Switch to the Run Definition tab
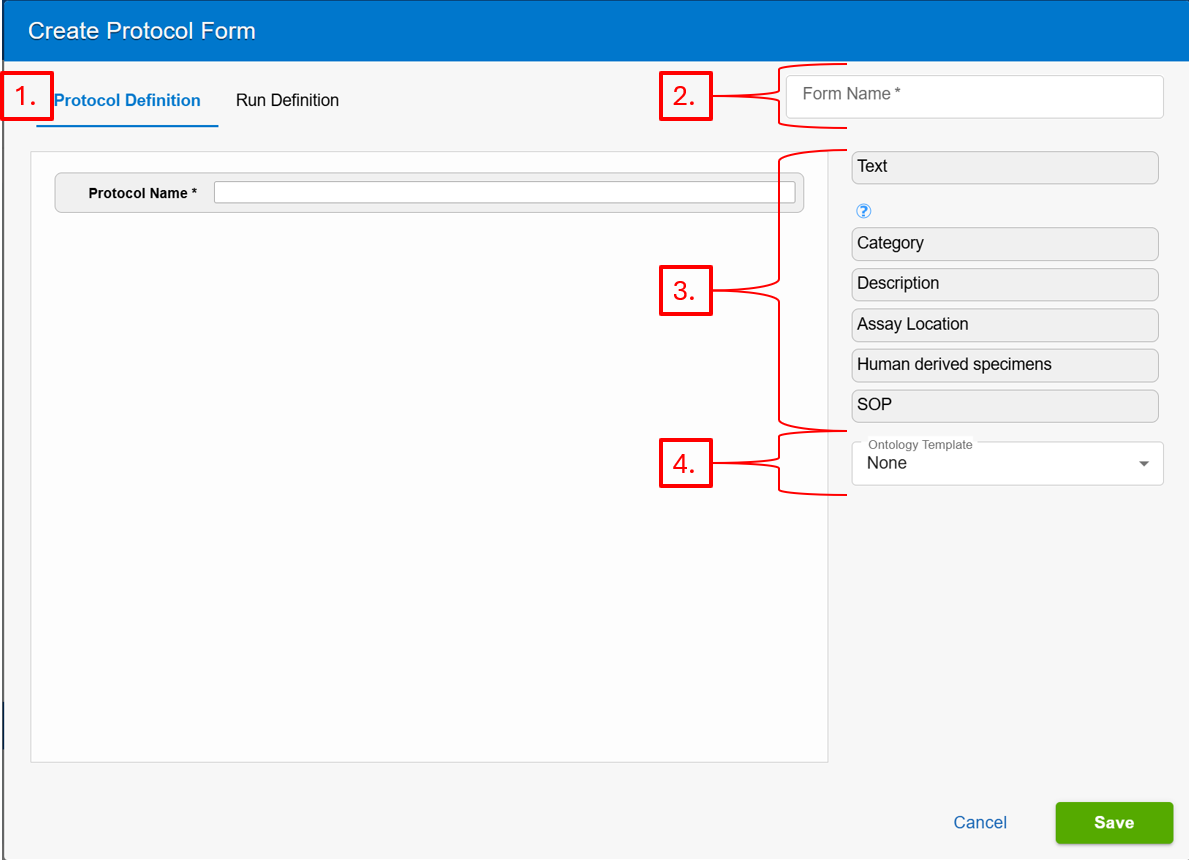 coord(287,100)
